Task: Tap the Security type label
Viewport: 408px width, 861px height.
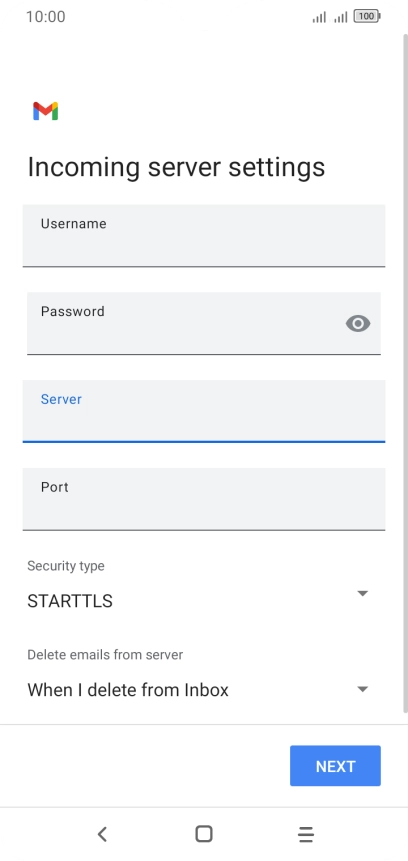Action: click(66, 566)
